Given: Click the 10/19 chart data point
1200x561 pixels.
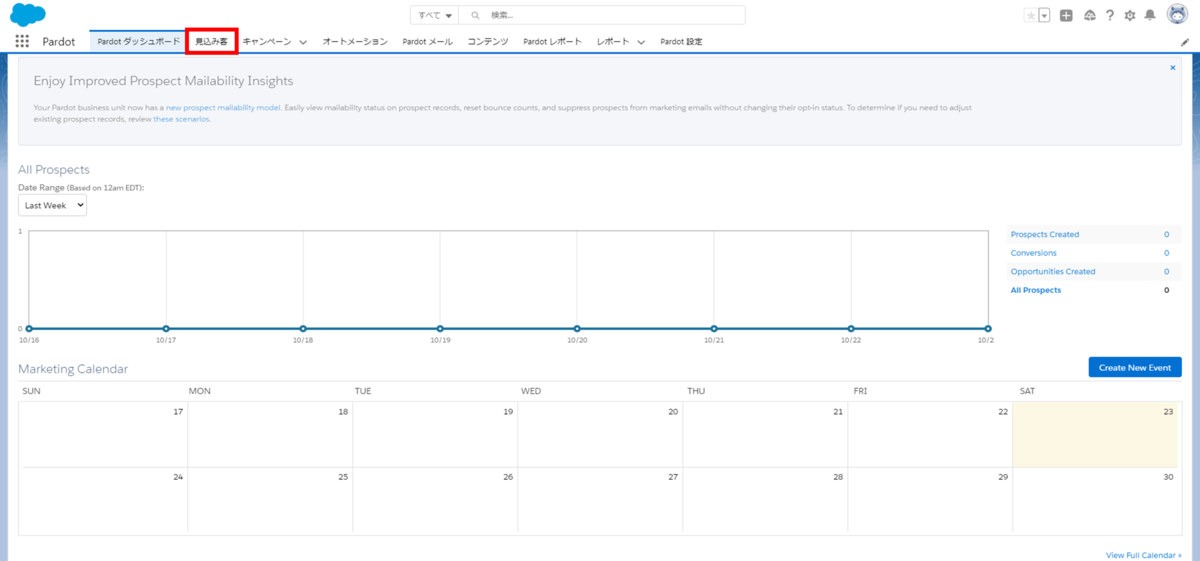Looking at the screenshot, I should (x=440, y=328).
